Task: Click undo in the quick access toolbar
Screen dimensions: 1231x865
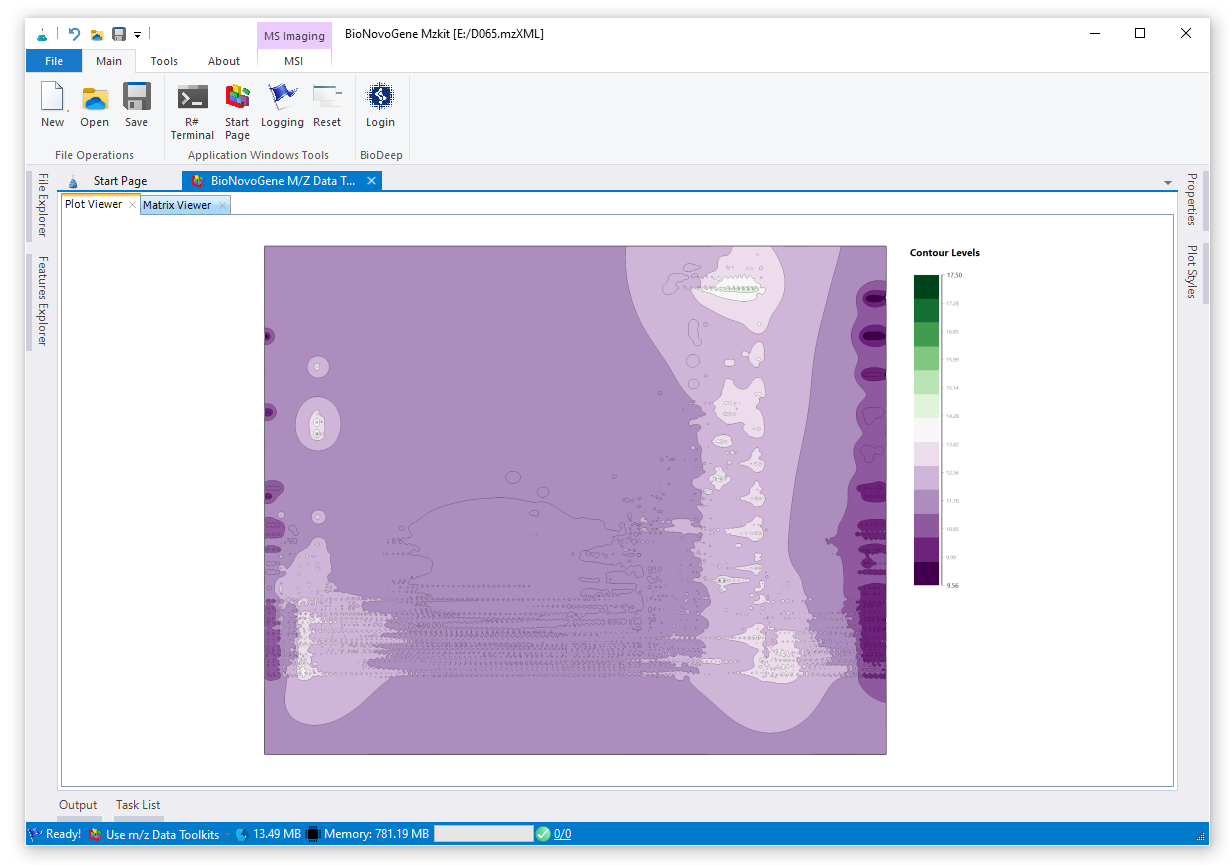Action: 74,34
